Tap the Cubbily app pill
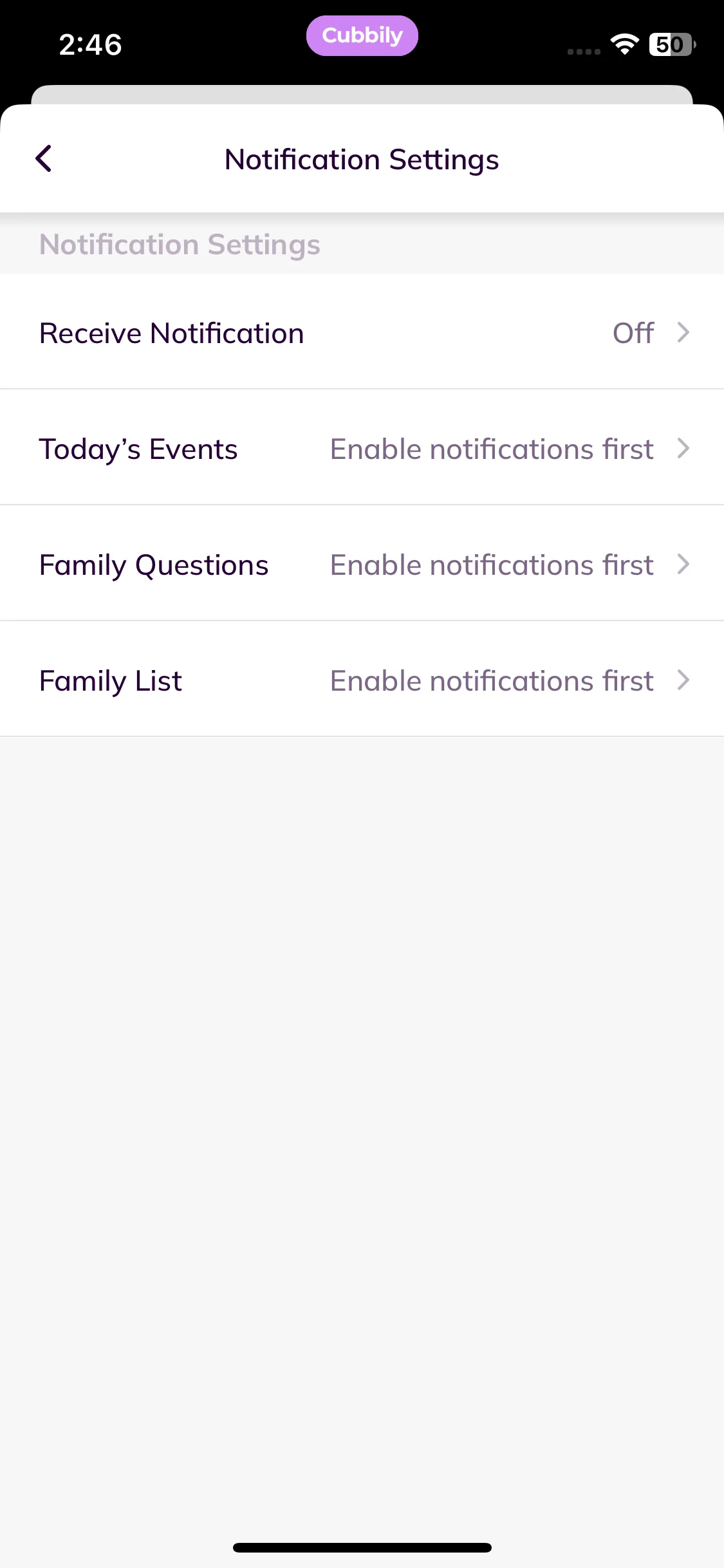Image resolution: width=724 pixels, height=1568 pixels. (362, 36)
